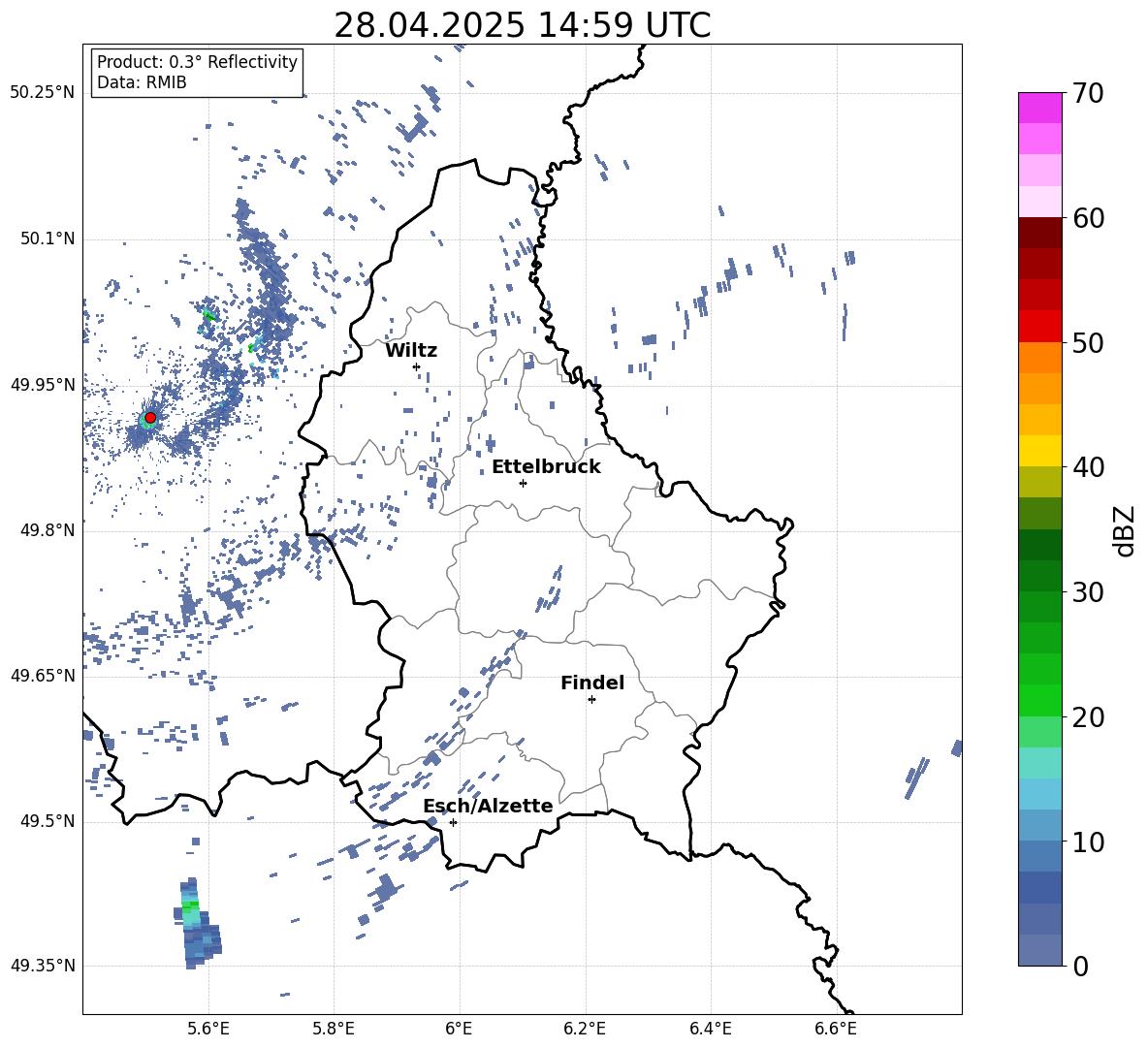The height and width of the screenshot is (1048, 1148).
Task: Click the 5.8°E longitude label
Action: tap(334, 1029)
